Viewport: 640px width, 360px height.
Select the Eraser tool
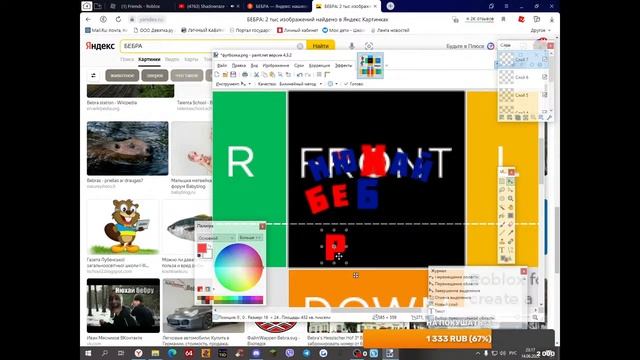pyautogui.click(x=511, y=224)
